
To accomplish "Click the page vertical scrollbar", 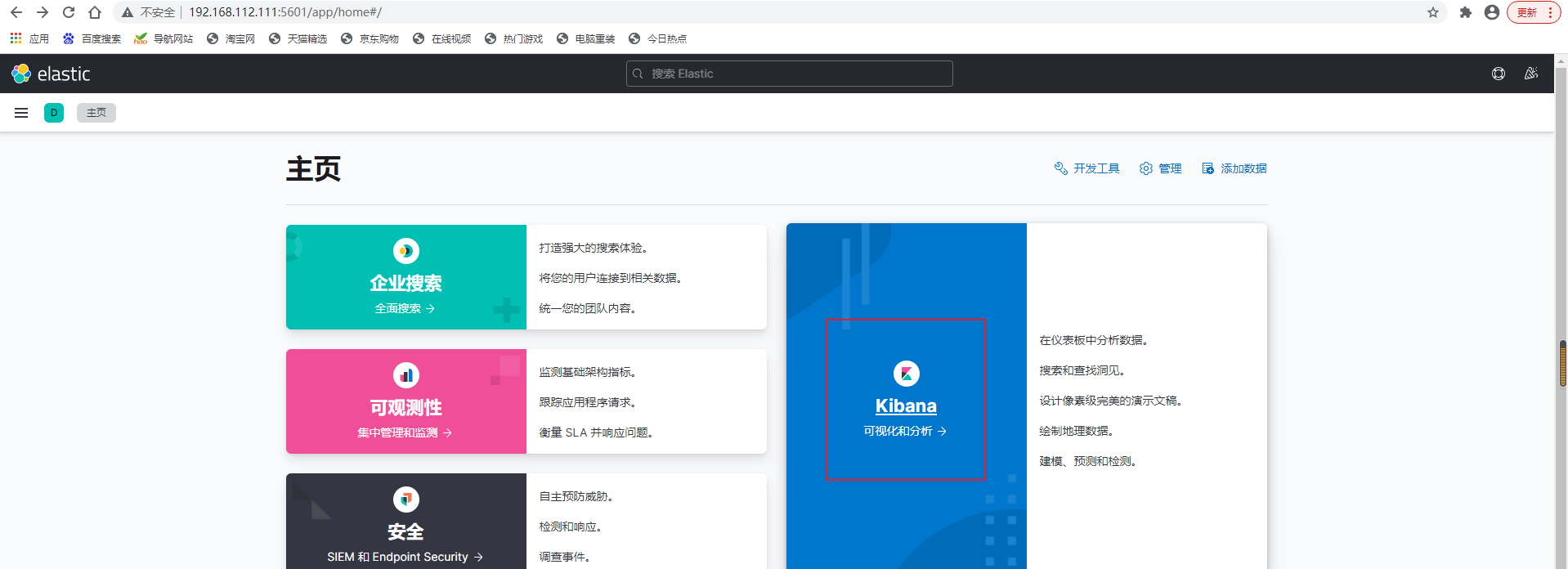I will coord(1561,311).
